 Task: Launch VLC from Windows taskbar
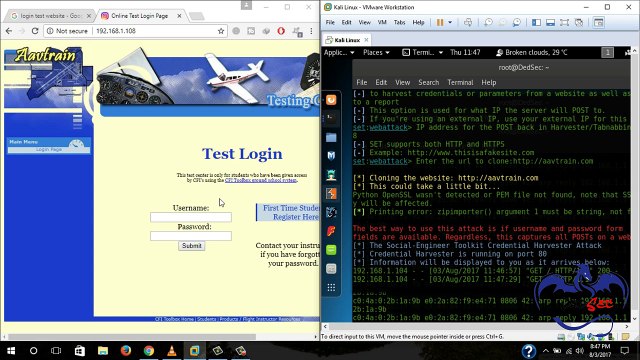[172, 351]
